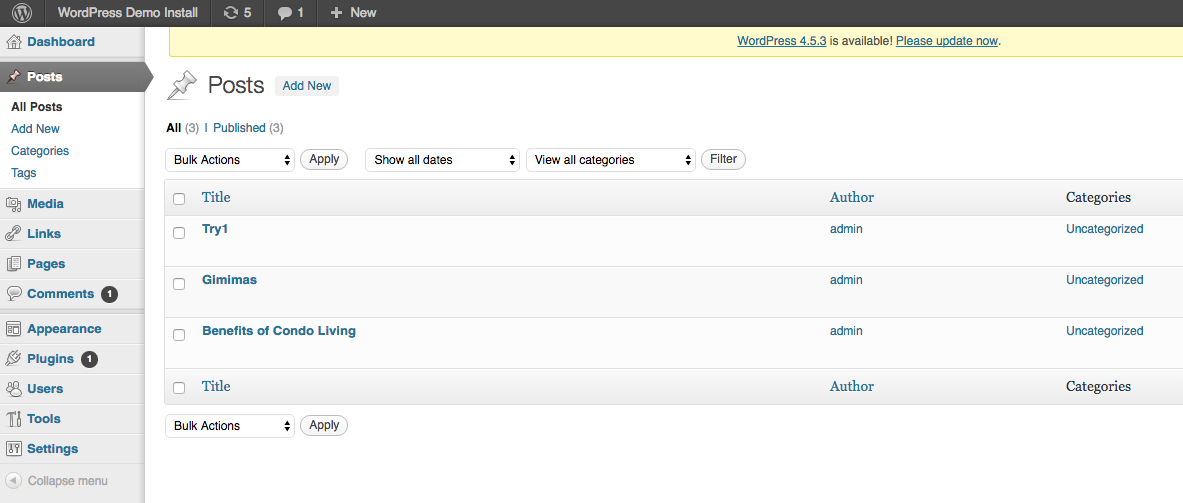Click the Plugins update count badge
1183x503 pixels.
pyautogui.click(x=89, y=359)
